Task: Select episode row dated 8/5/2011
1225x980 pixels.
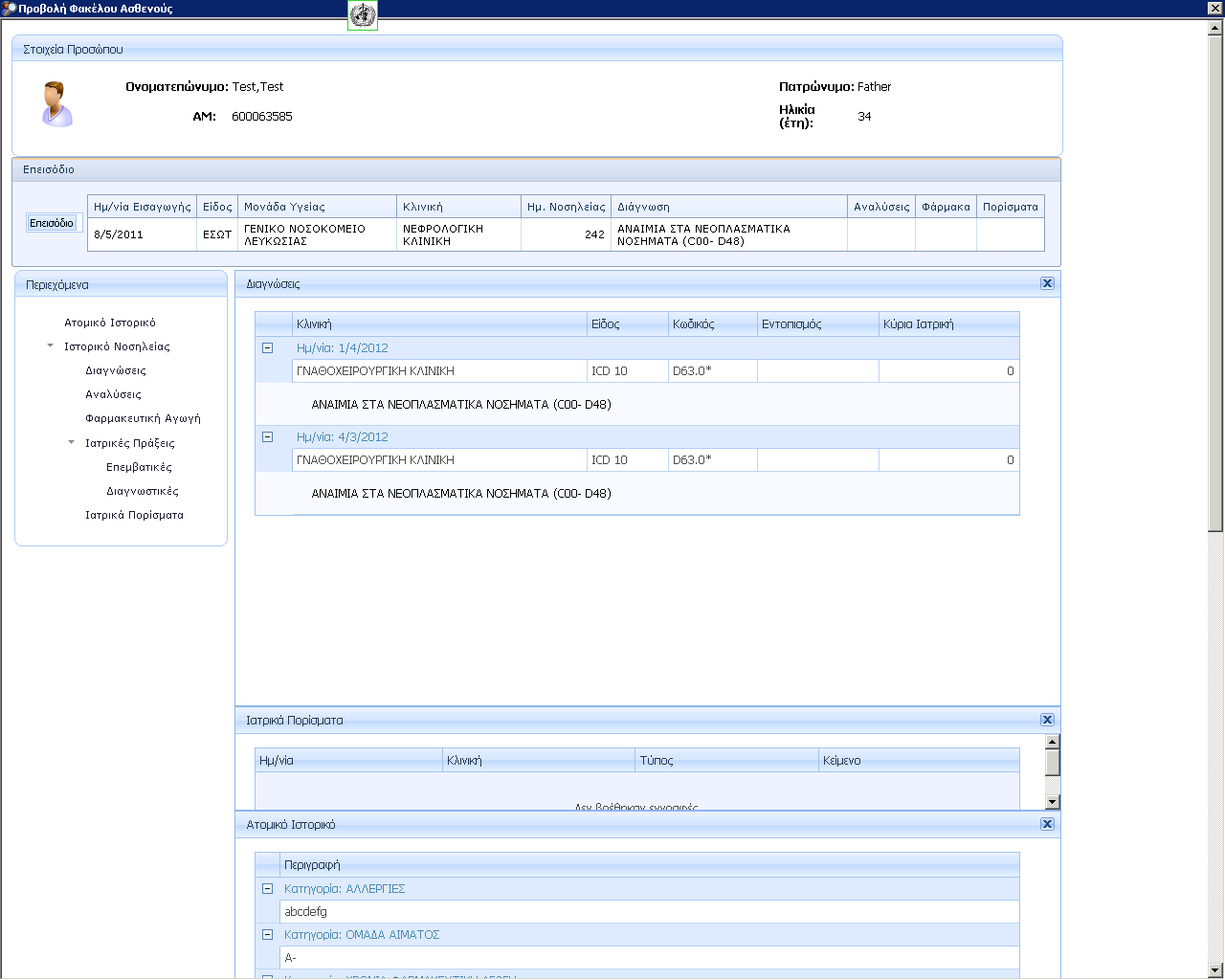Action: [566, 234]
